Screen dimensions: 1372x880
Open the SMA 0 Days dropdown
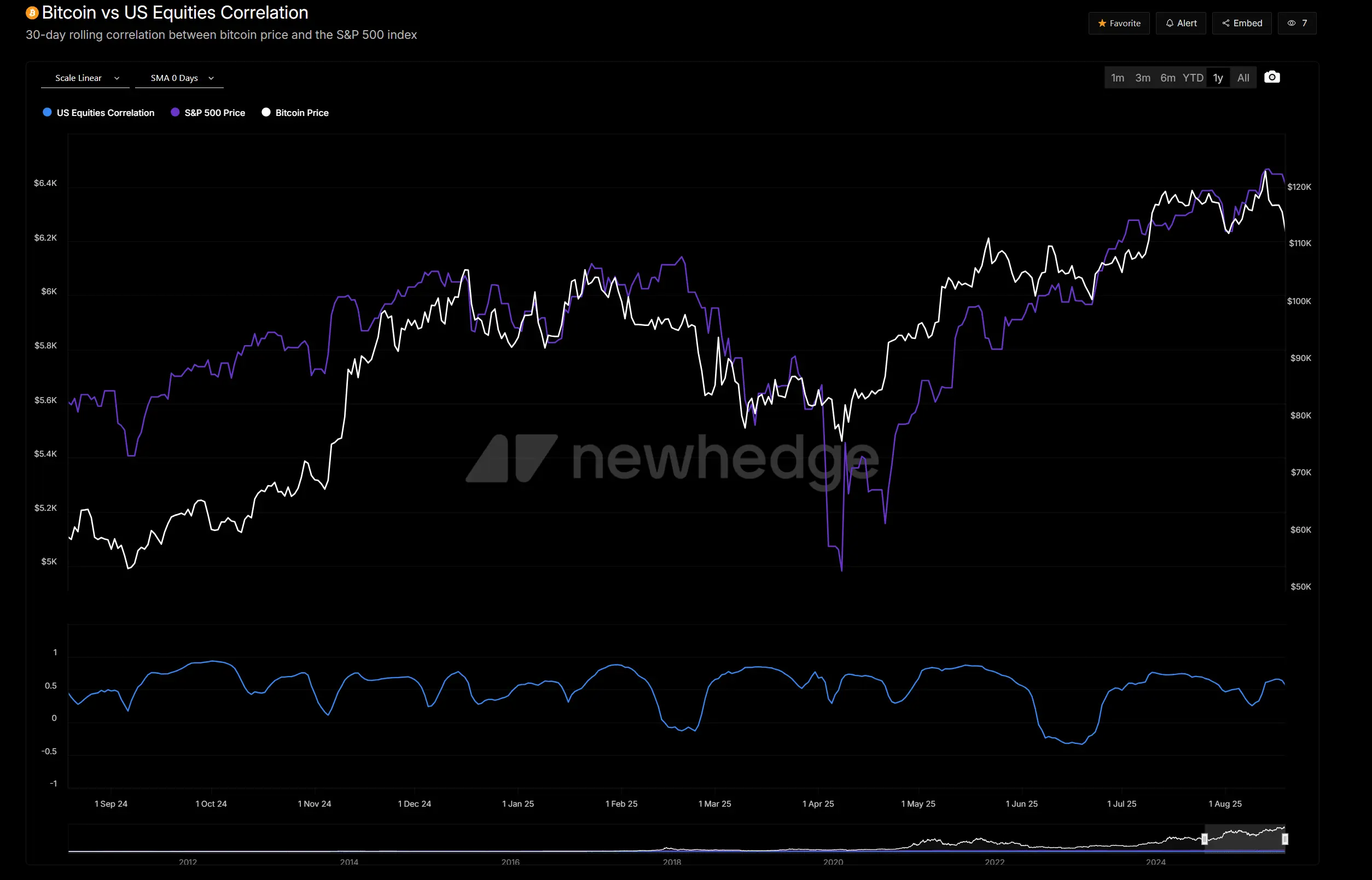(179, 78)
